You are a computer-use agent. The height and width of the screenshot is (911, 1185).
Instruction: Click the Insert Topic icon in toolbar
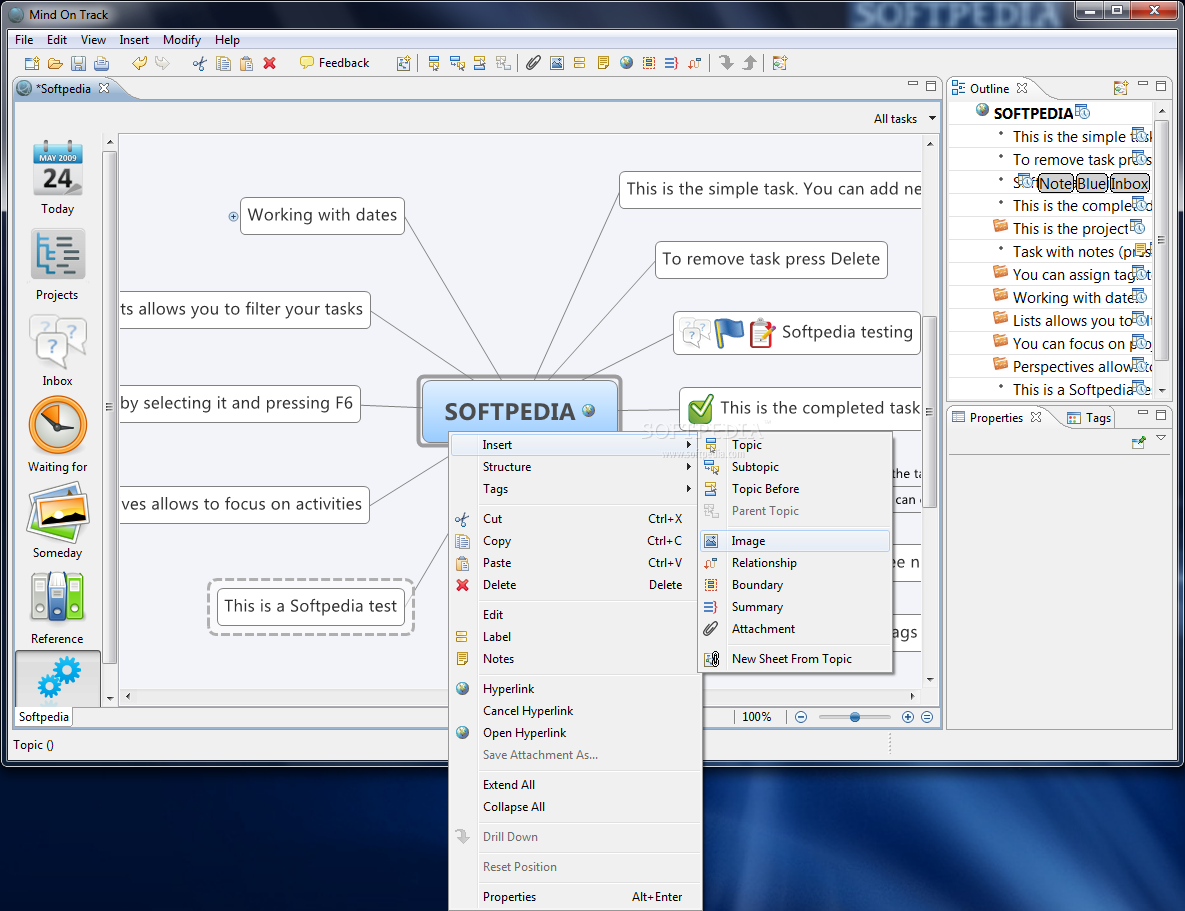point(434,64)
